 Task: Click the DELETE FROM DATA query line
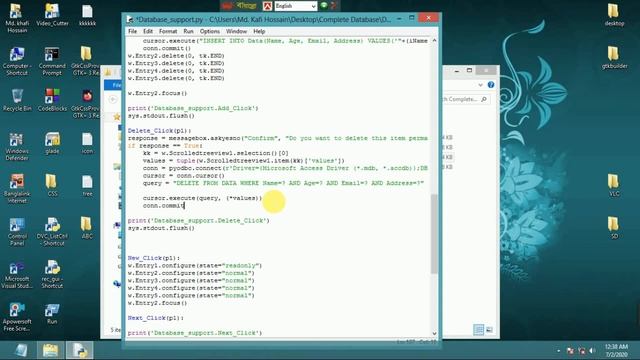(x=283, y=183)
